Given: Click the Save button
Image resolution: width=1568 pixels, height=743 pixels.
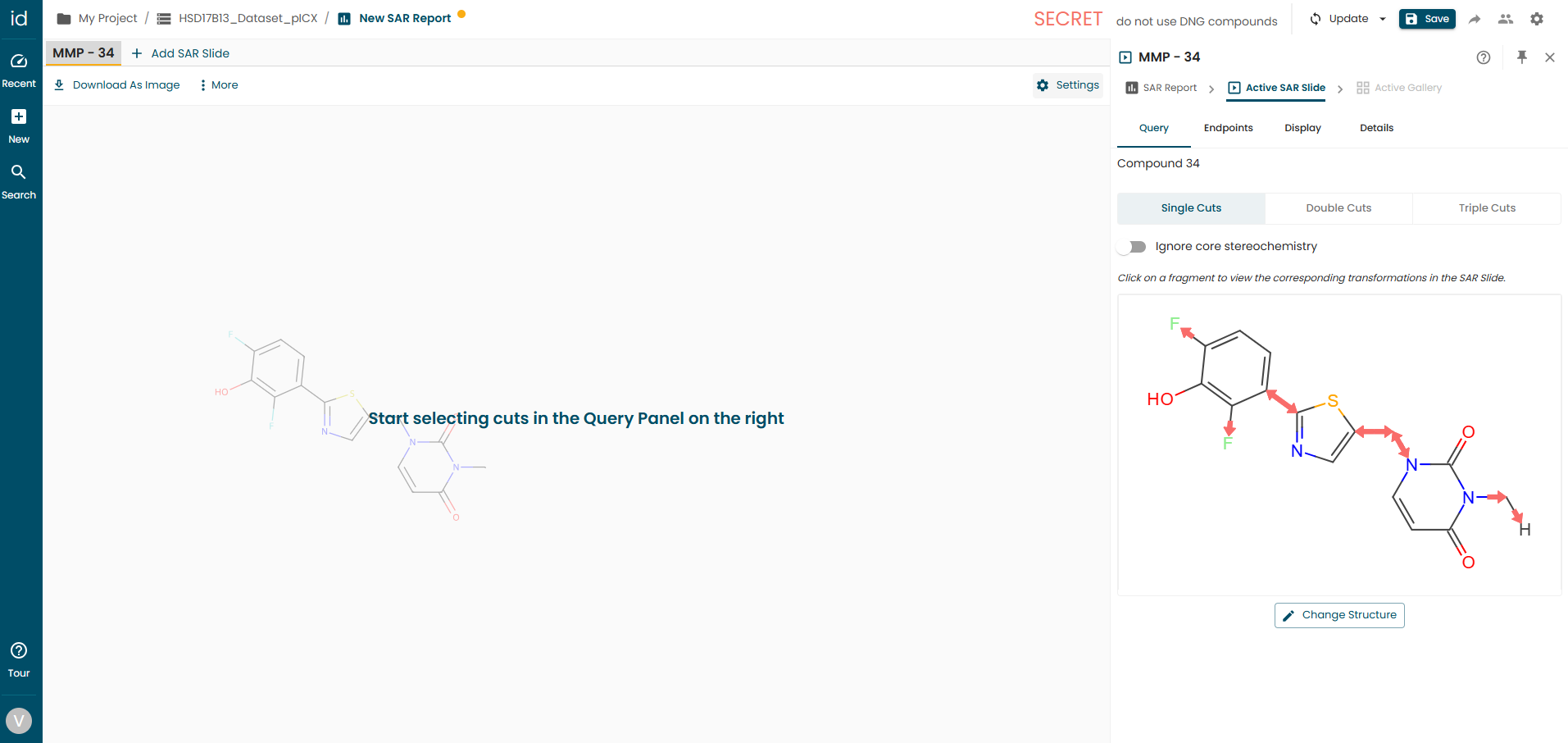Looking at the screenshot, I should point(1427,19).
